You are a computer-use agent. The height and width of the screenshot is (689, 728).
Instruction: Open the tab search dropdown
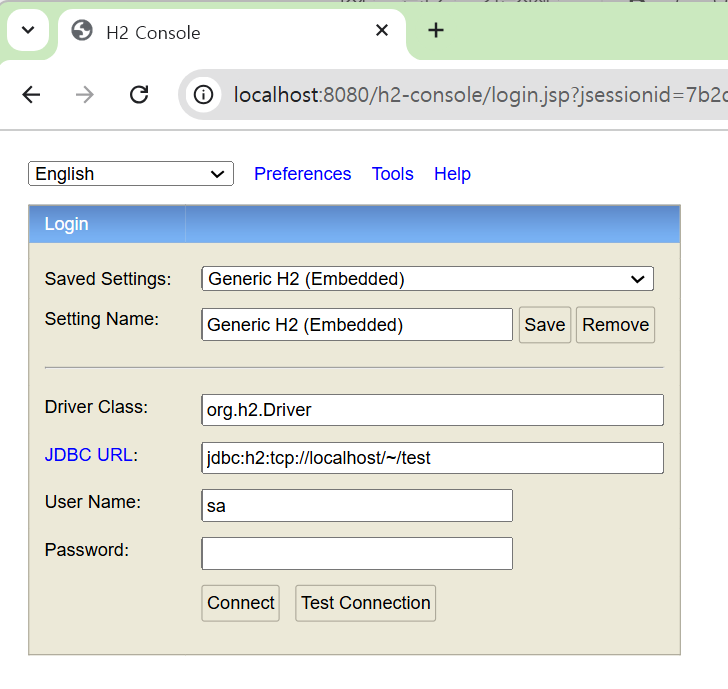28,31
